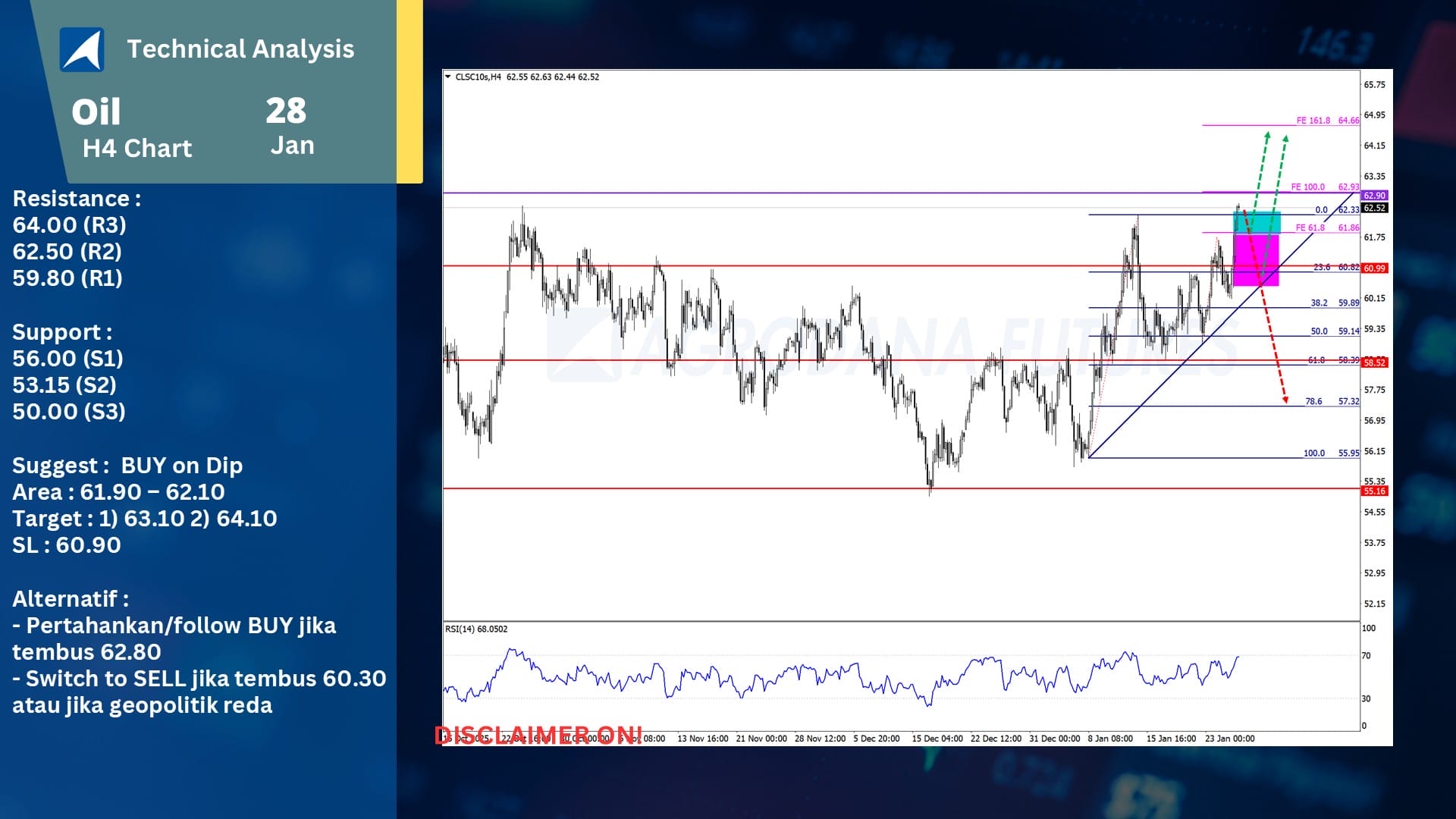Click the red dashed arrow tip near 57.32
This screenshot has width=1456, height=819.
click(1285, 400)
